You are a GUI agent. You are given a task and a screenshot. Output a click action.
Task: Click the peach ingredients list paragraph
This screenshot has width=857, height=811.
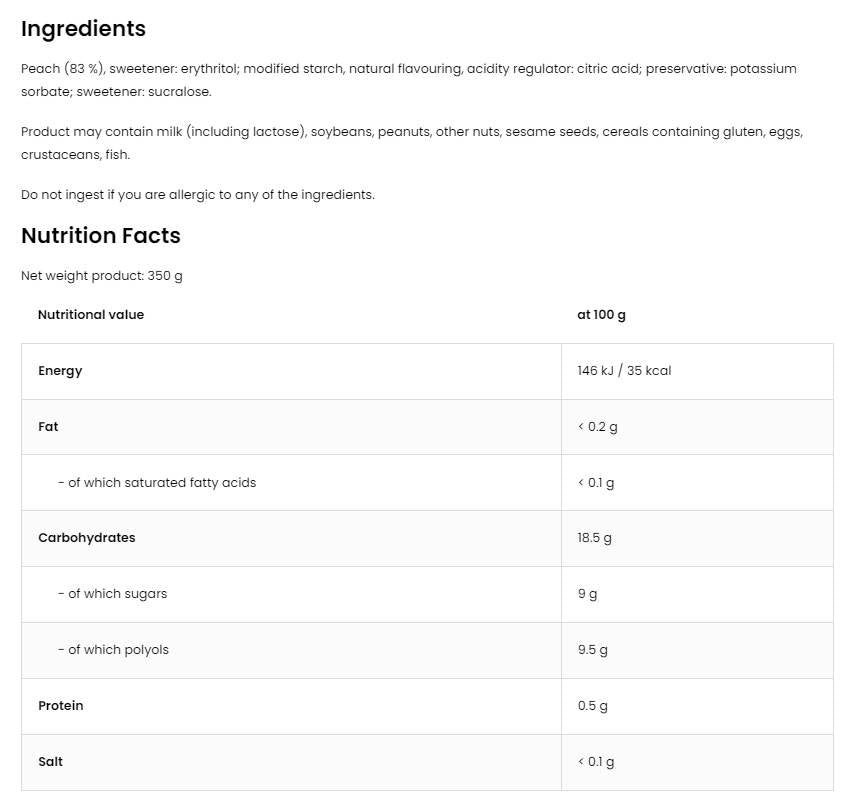point(408,80)
